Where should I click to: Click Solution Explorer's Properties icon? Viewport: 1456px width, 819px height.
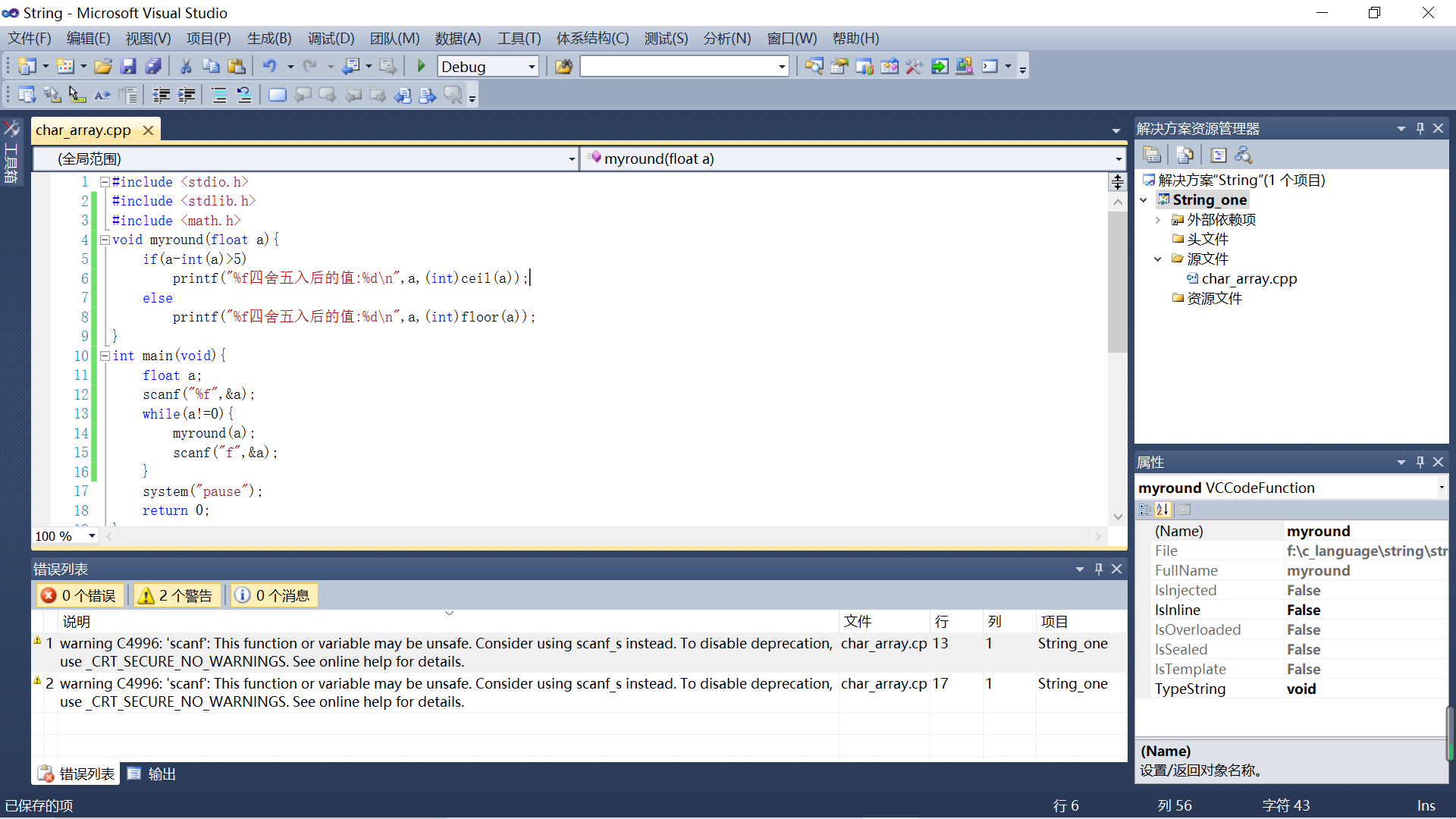[1153, 155]
